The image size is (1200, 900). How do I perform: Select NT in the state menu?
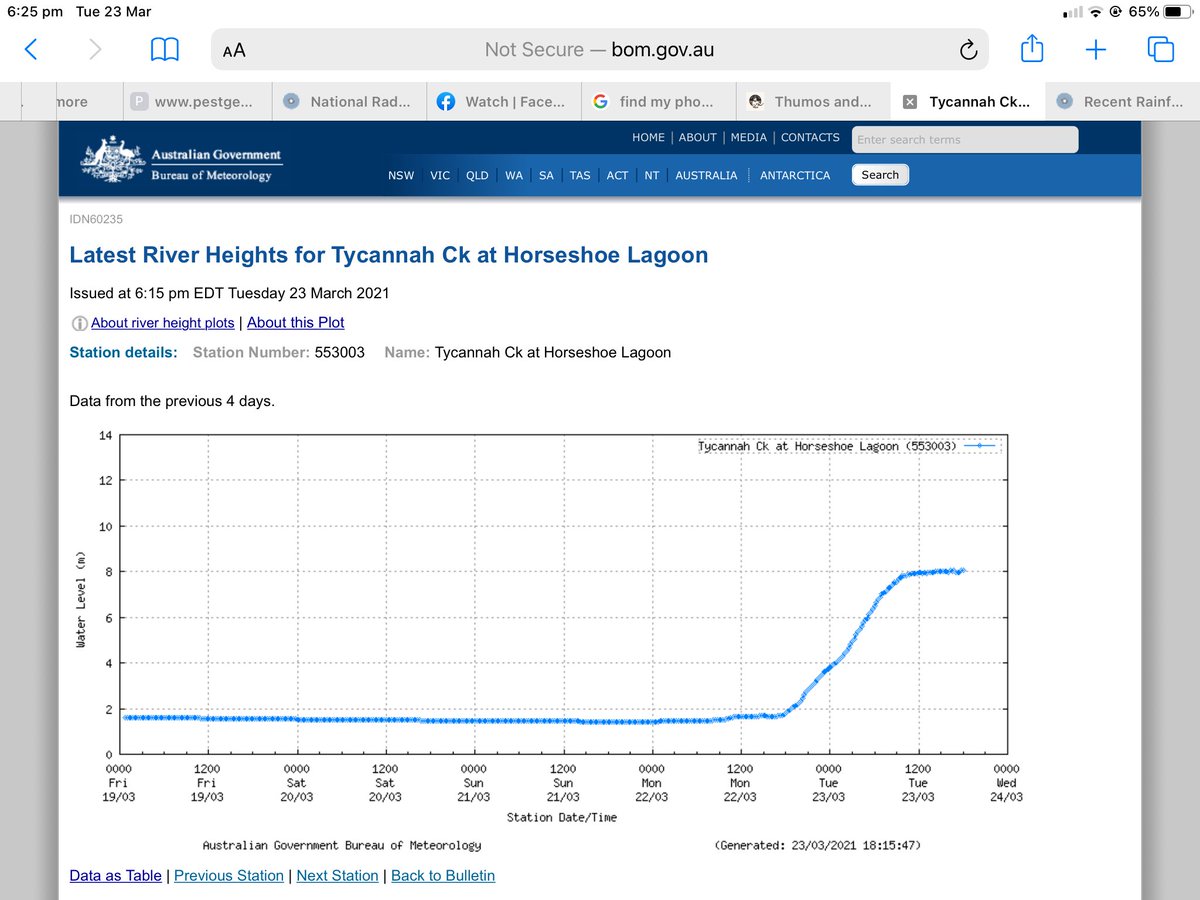click(652, 175)
